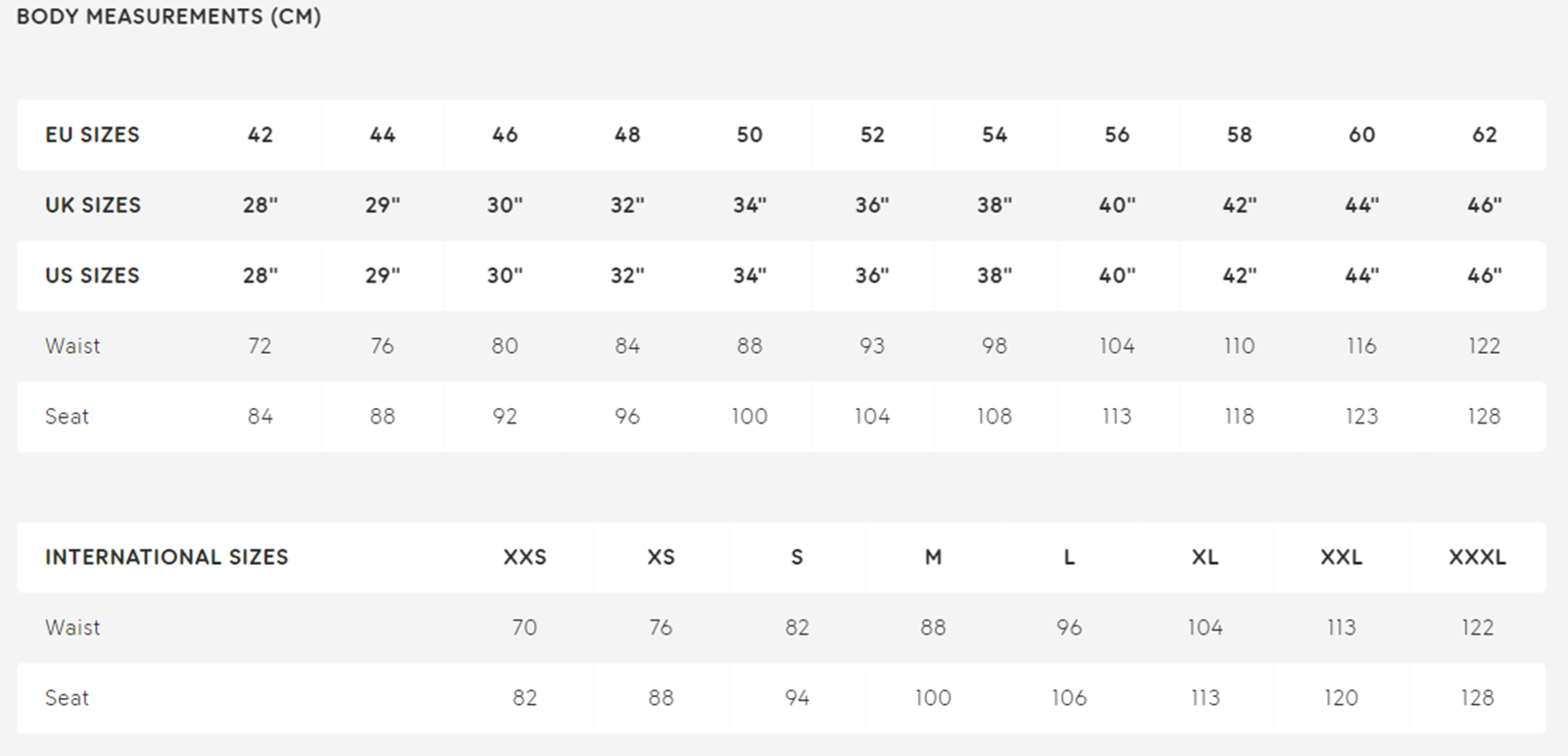Select the XXS international size header
The image size is (1568, 756).
pos(524,558)
